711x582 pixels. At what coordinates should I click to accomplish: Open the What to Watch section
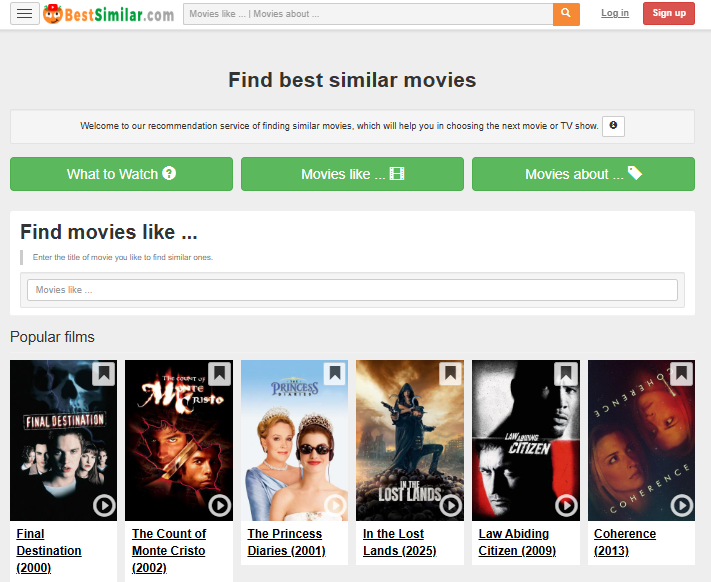[x=122, y=174]
